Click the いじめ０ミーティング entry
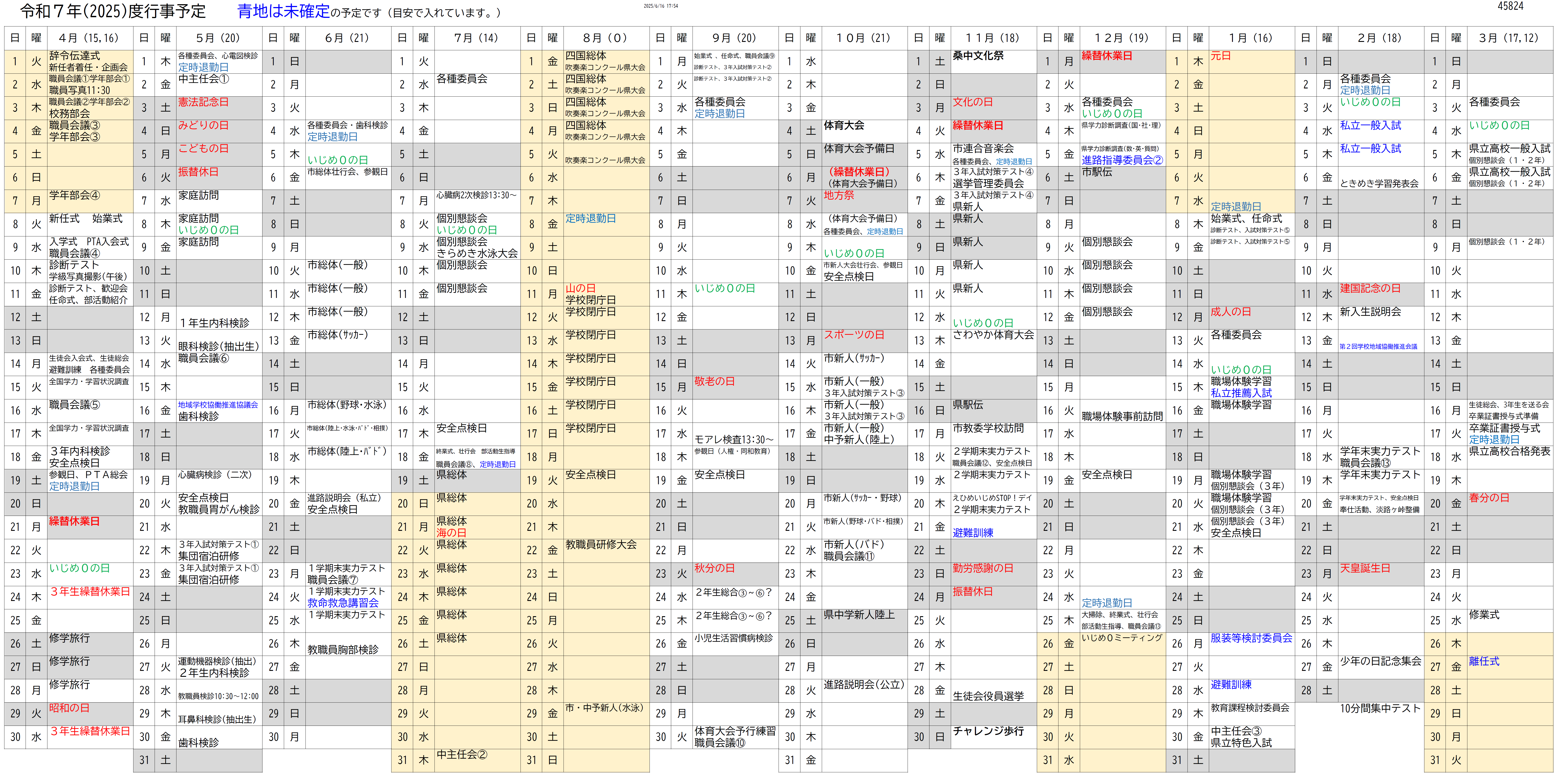Viewport: 1562px width, 784px height. tap(1122, 638)
